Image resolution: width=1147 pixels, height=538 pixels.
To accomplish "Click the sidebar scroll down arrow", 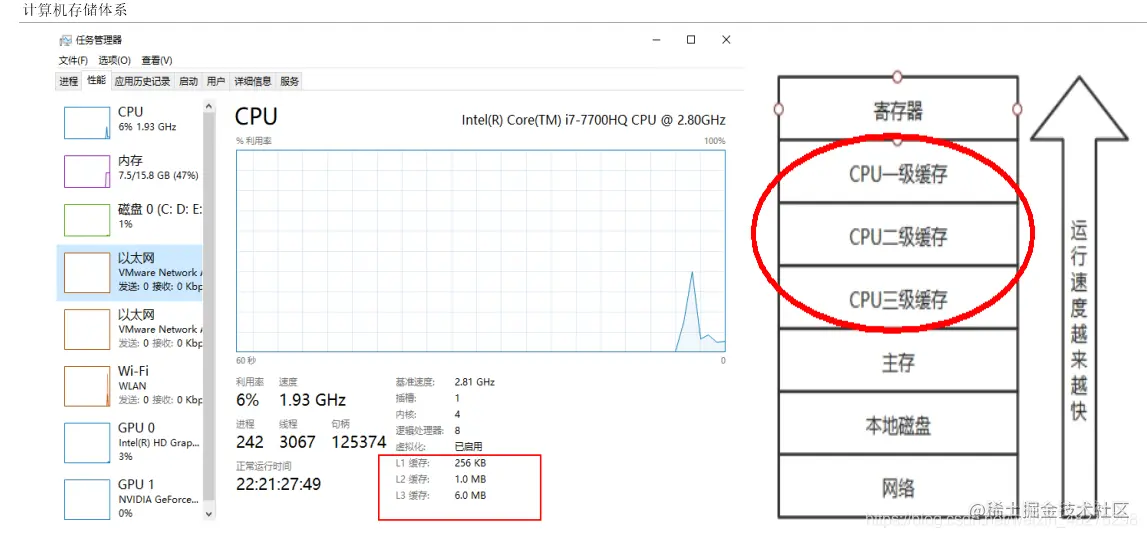I will tap(209, 514).
